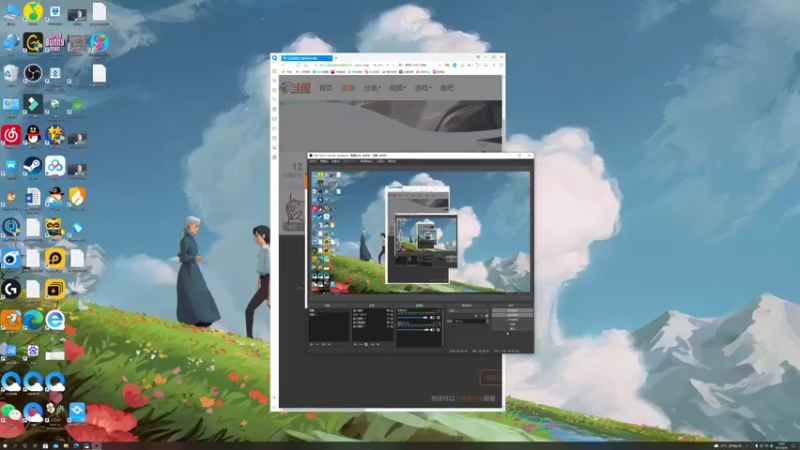Expand the 游戏 dropdown on Douyu
800x450 pixels.
[423, 88]
